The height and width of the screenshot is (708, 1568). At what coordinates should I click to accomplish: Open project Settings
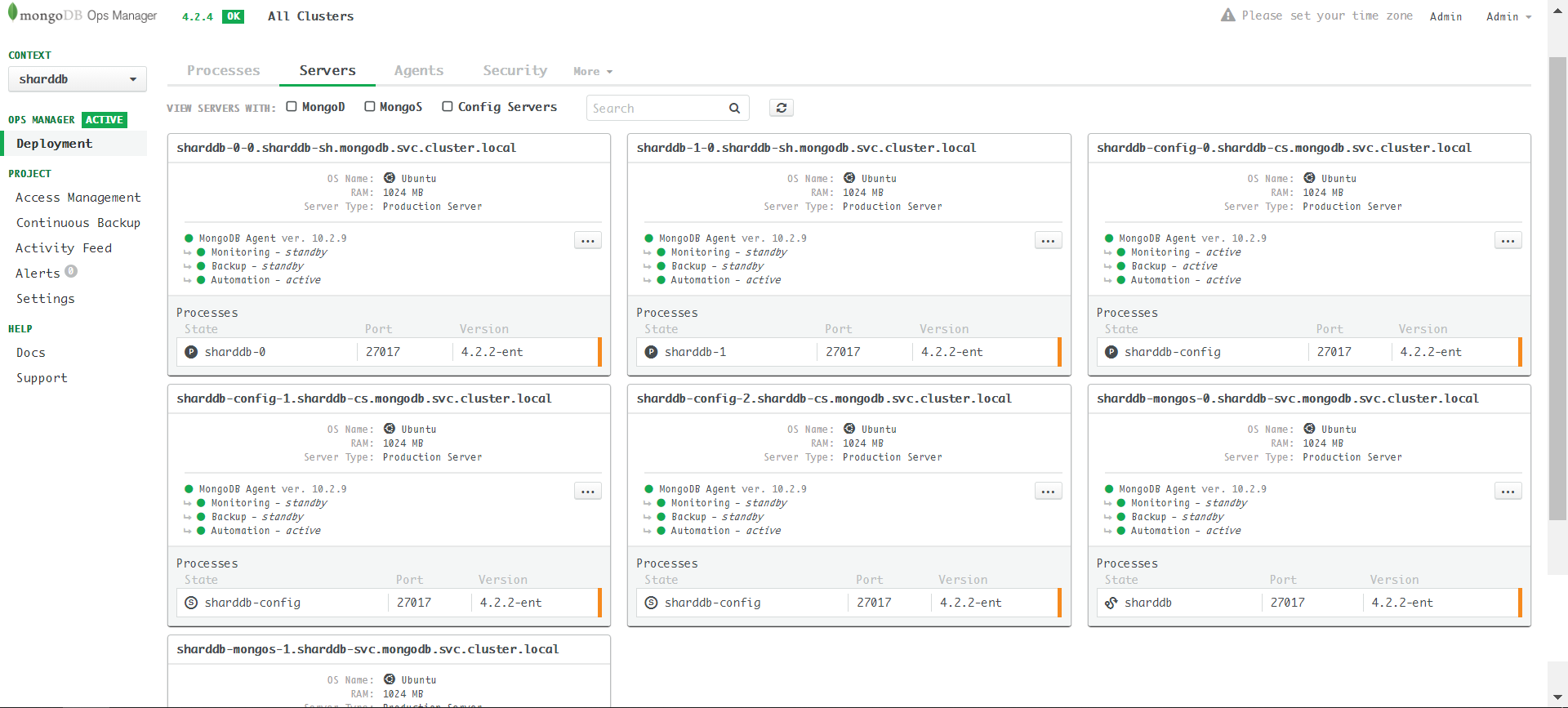click(45, 299)
